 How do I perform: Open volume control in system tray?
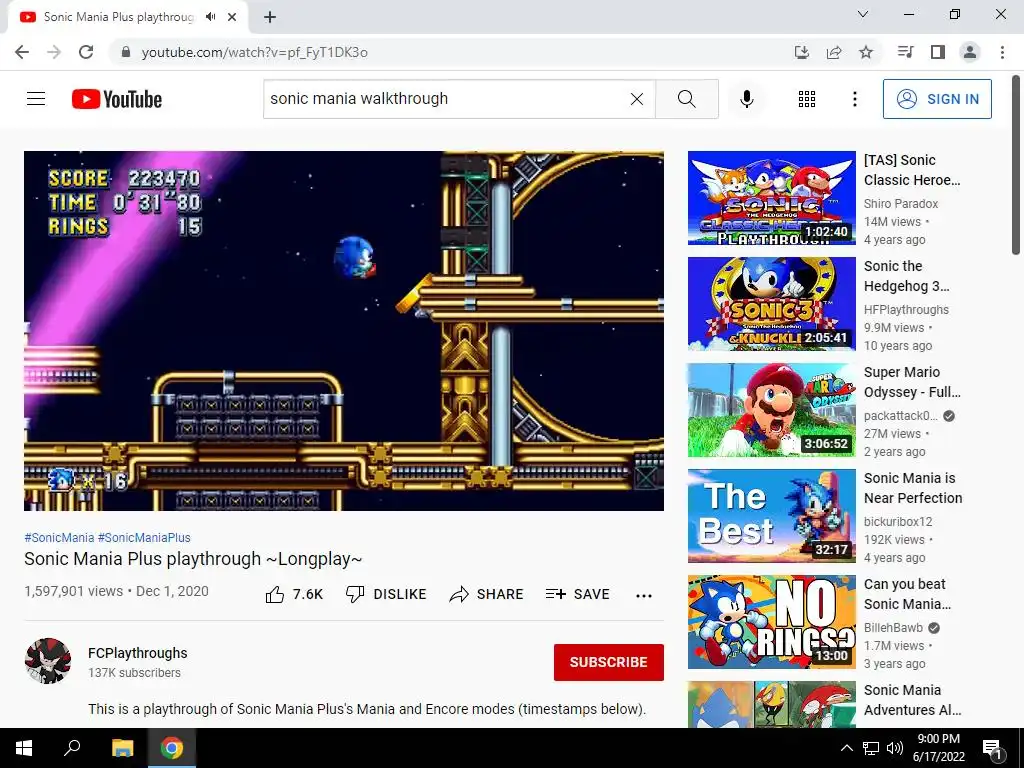pyautogui.click(x=895, y=748)
